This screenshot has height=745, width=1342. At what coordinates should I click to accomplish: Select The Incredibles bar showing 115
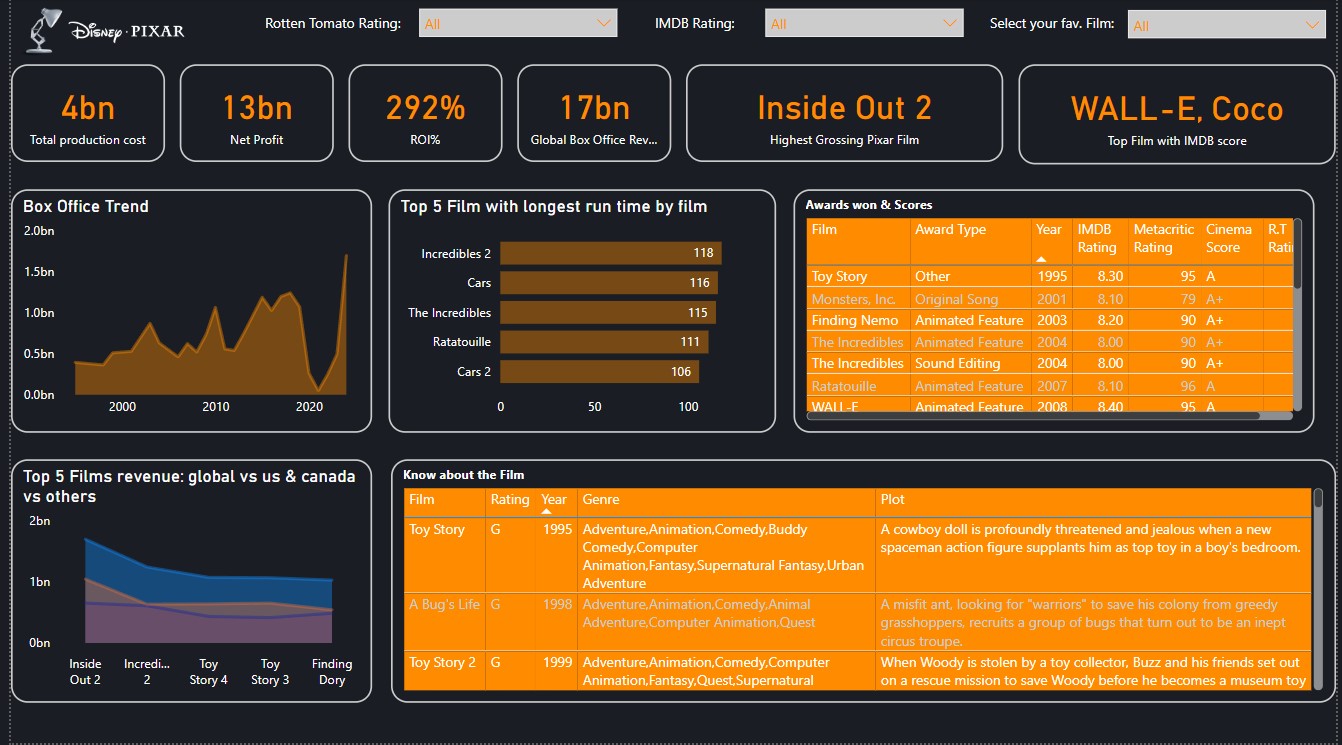pyautogui.click(x=608, y=313)
